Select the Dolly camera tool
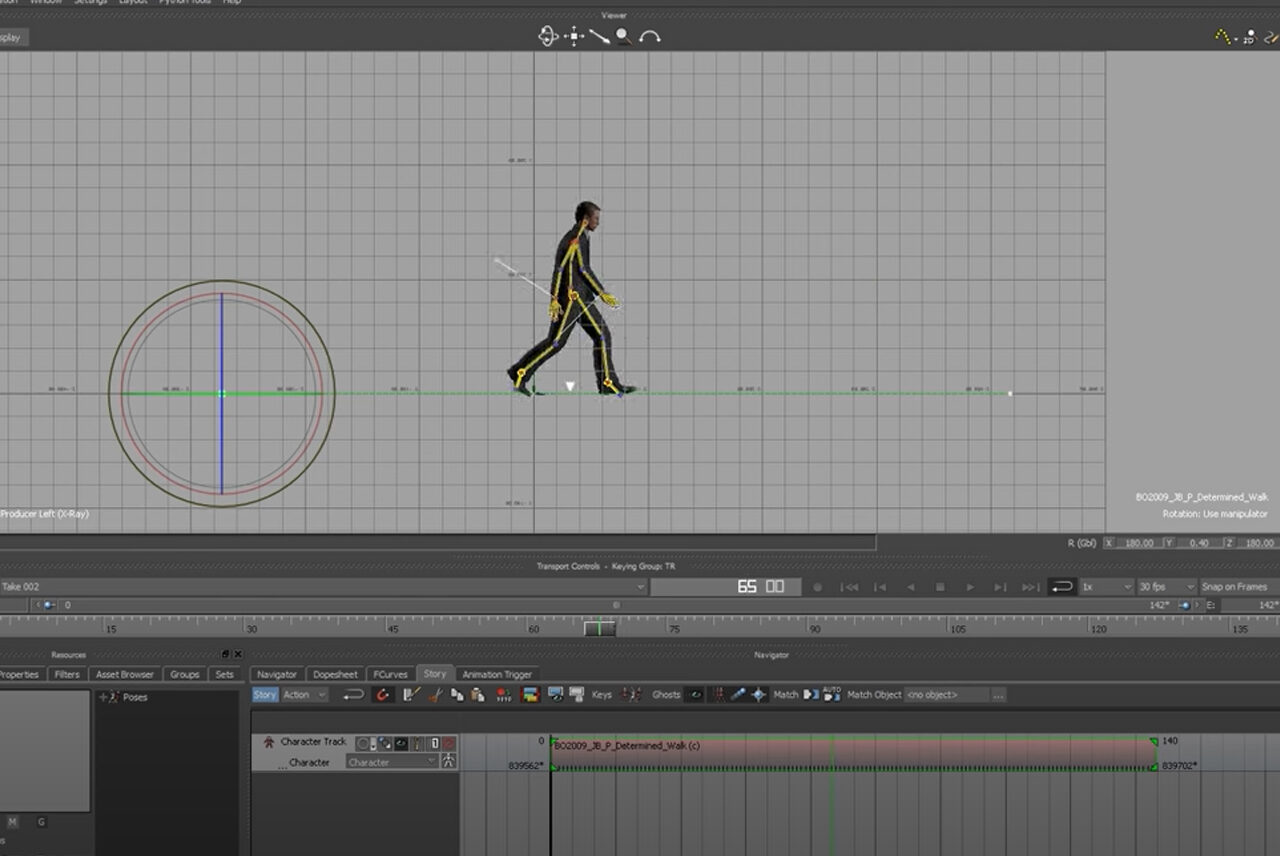The image size is (1280, 856). [599, 36]
